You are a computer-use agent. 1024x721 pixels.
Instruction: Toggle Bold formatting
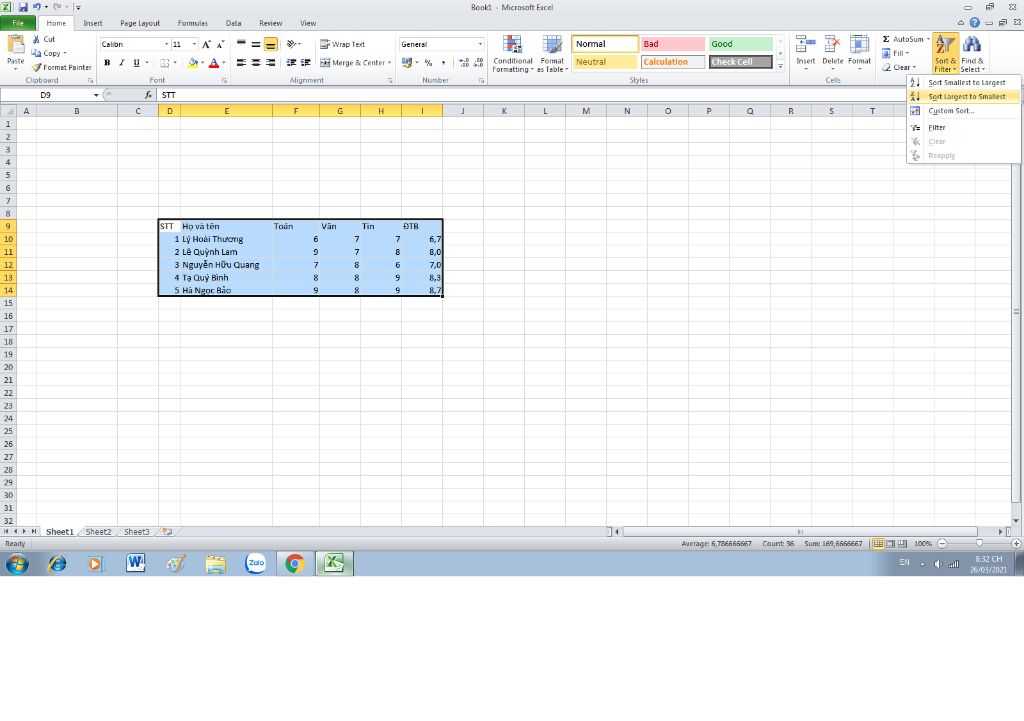[x=107, y=63]
